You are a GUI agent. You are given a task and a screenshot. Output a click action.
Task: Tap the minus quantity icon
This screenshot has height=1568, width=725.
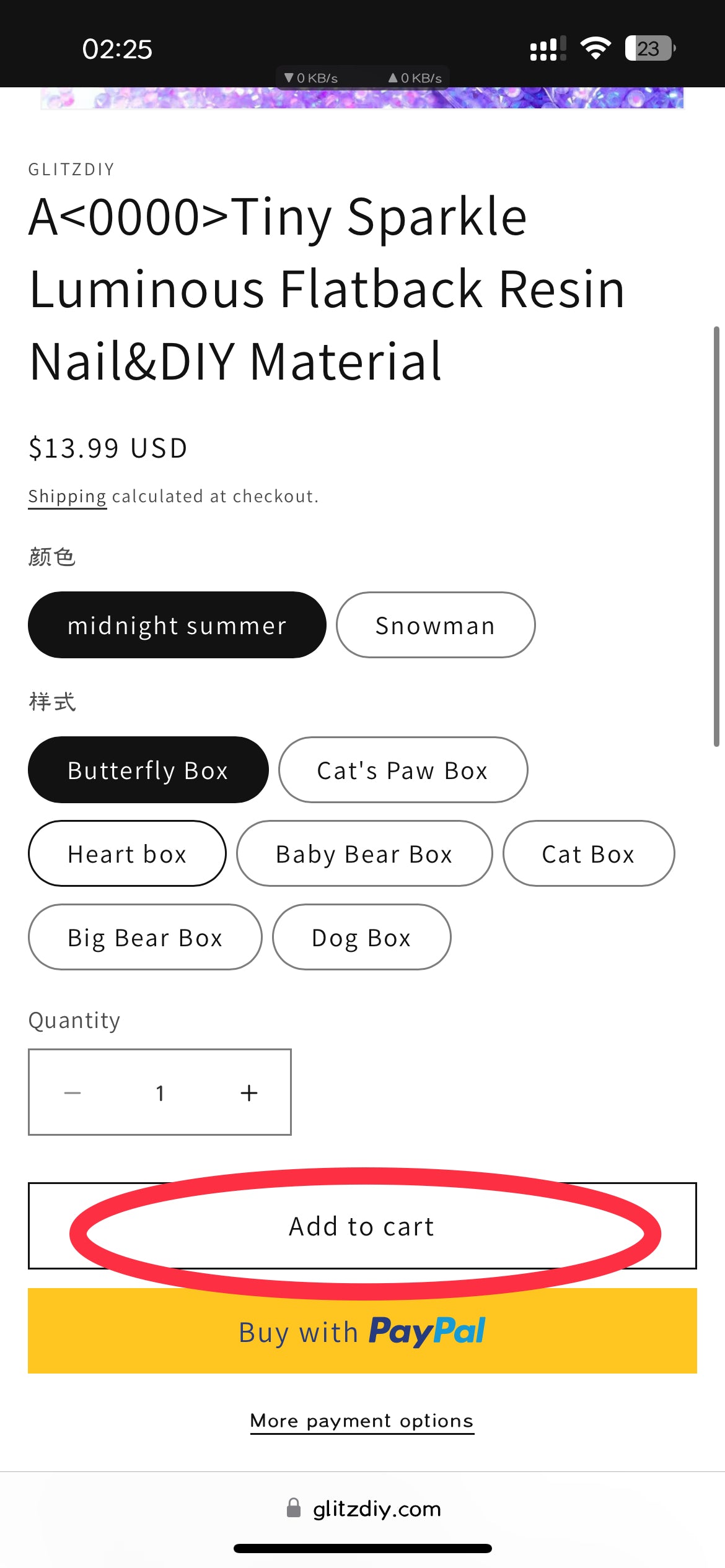[x=72, y=1093]
